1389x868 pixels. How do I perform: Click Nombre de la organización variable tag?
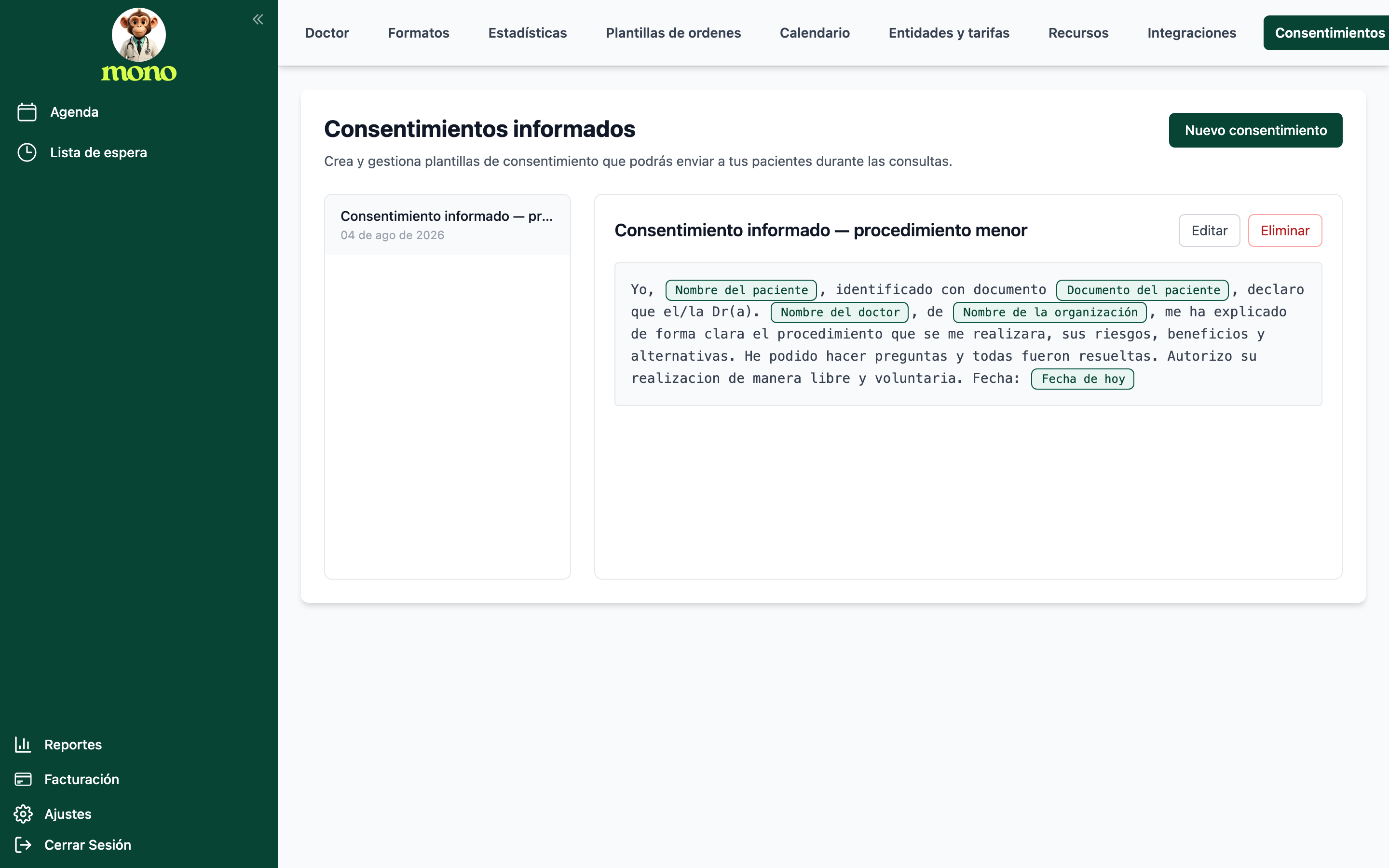pos(1050,312)
